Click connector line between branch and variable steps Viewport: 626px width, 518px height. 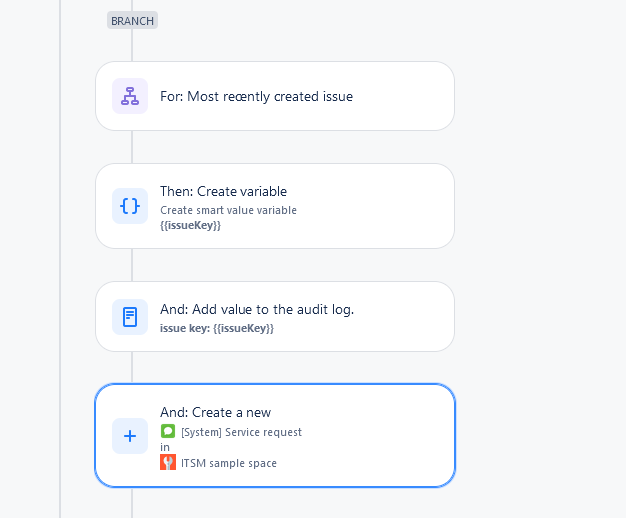point(132,147)
